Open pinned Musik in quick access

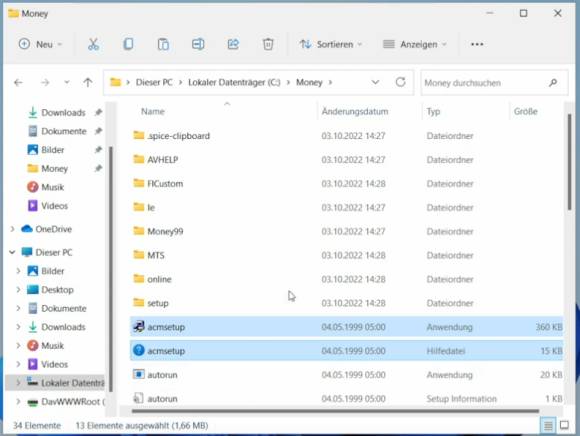point(53,187)
